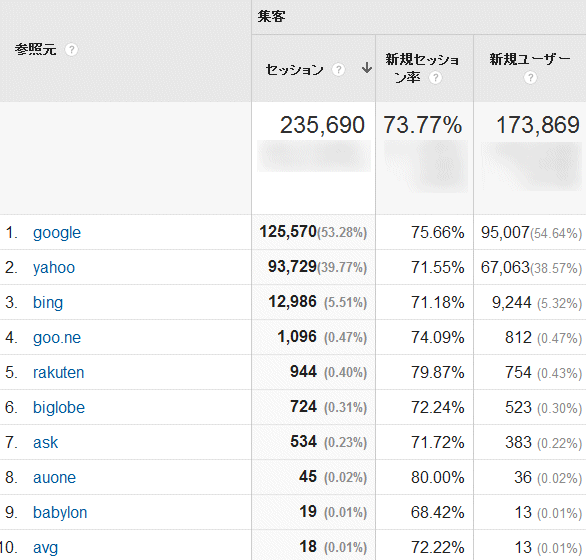Select rakuten sessions value 944
Viewport: 586px width, 560px height.
[303, 372]
